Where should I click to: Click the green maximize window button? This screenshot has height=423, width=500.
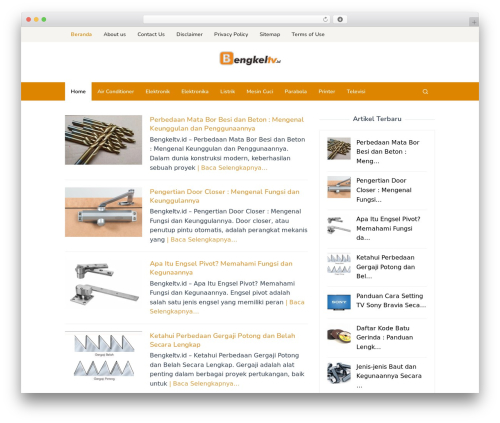(44, 19)
